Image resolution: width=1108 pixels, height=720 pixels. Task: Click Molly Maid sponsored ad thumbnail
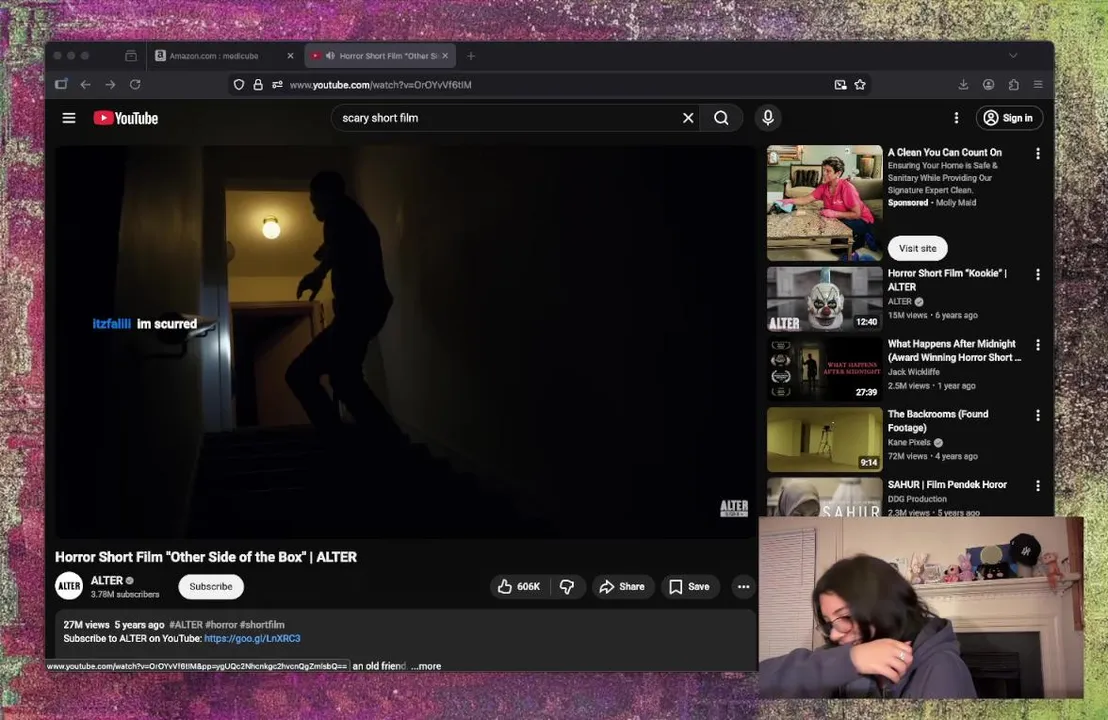tap(825, 203)
